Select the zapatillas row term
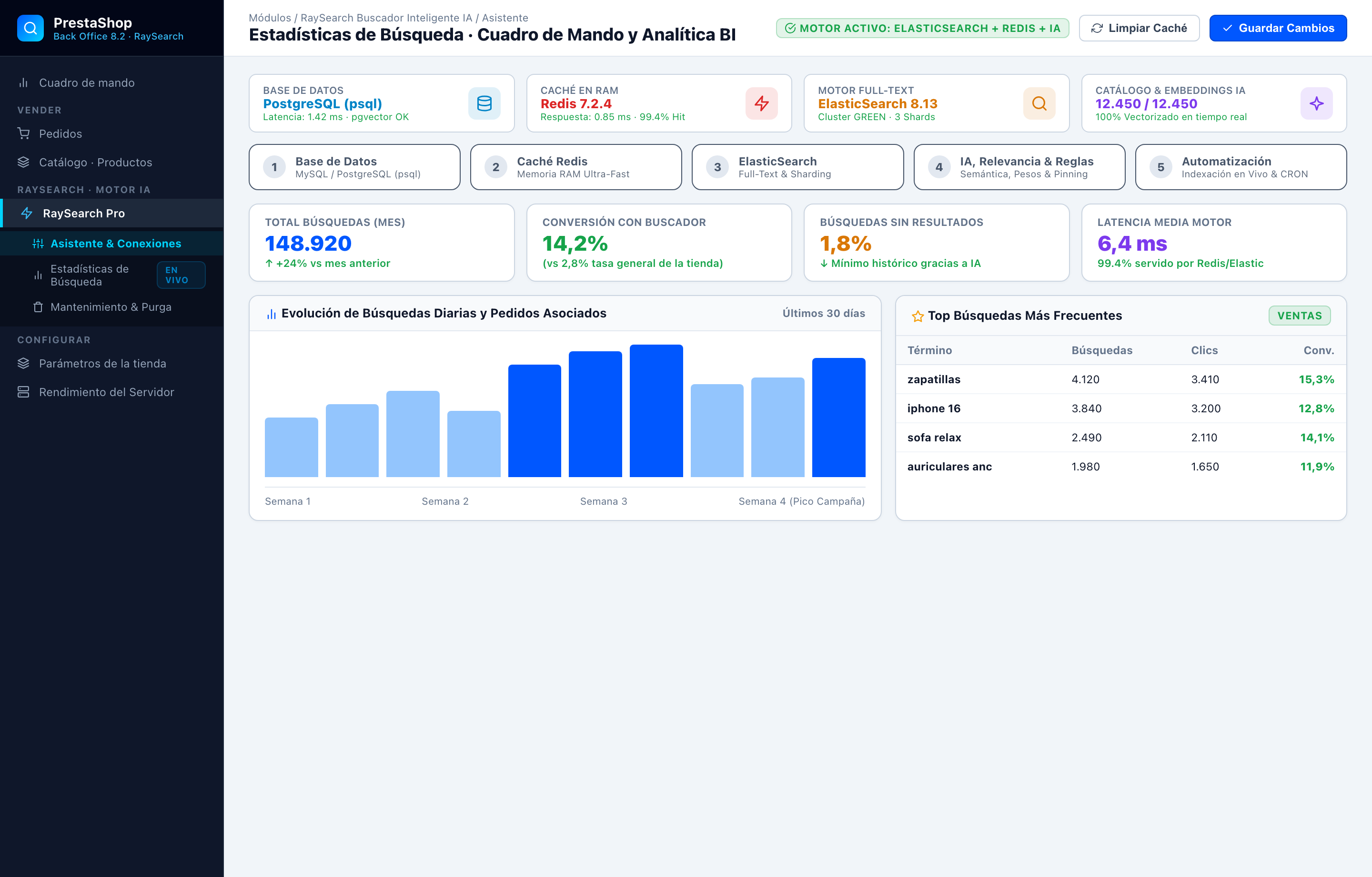1372x877 pixels. point(933,379)
